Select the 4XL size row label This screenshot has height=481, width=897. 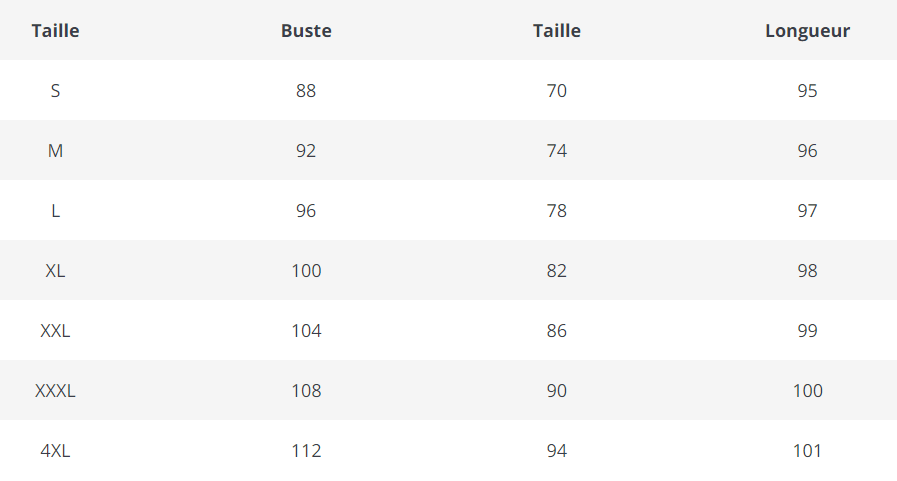[55, 451]
